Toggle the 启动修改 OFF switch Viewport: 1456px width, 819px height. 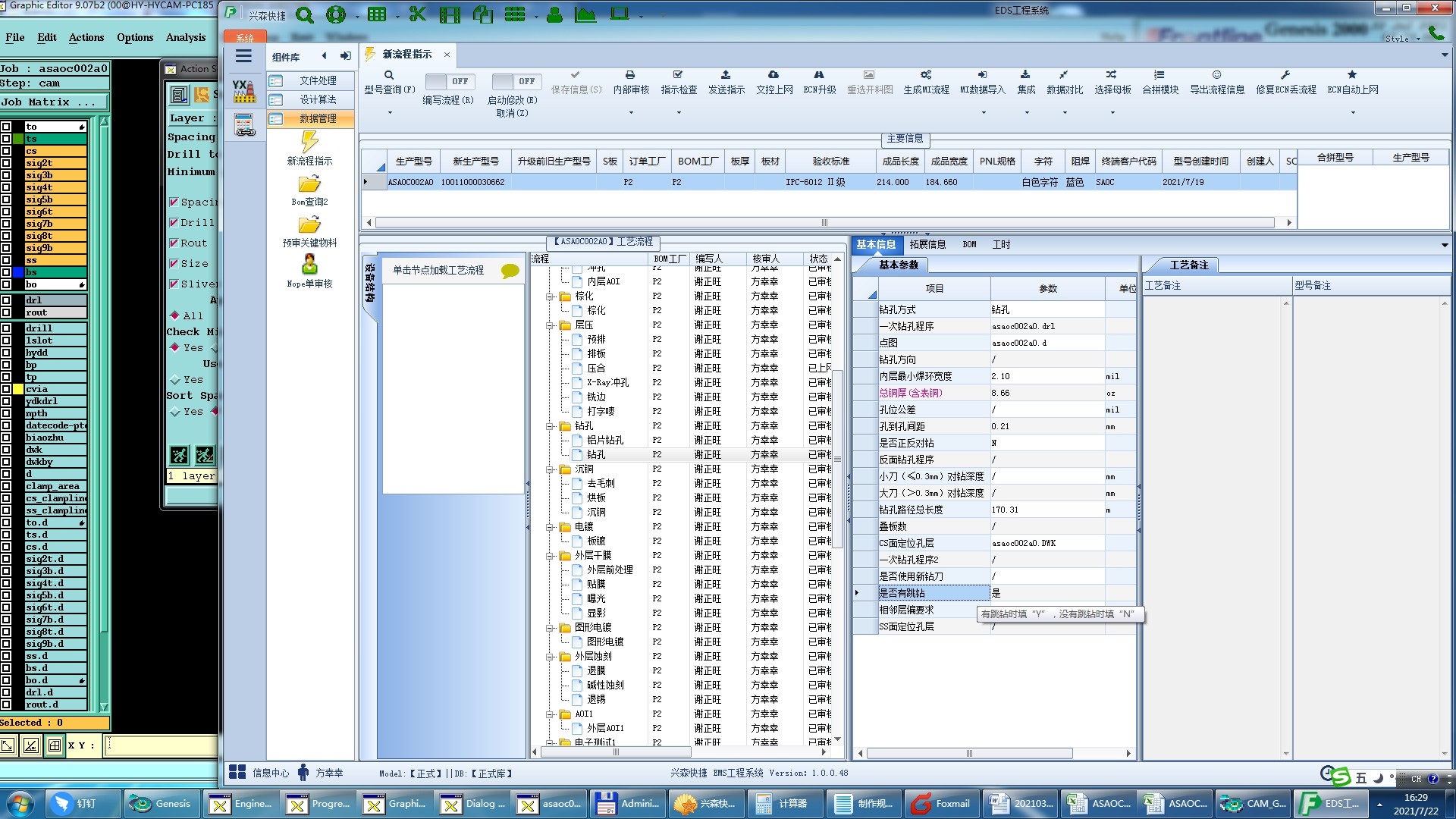pyautogui.click(x=514, y=81)
